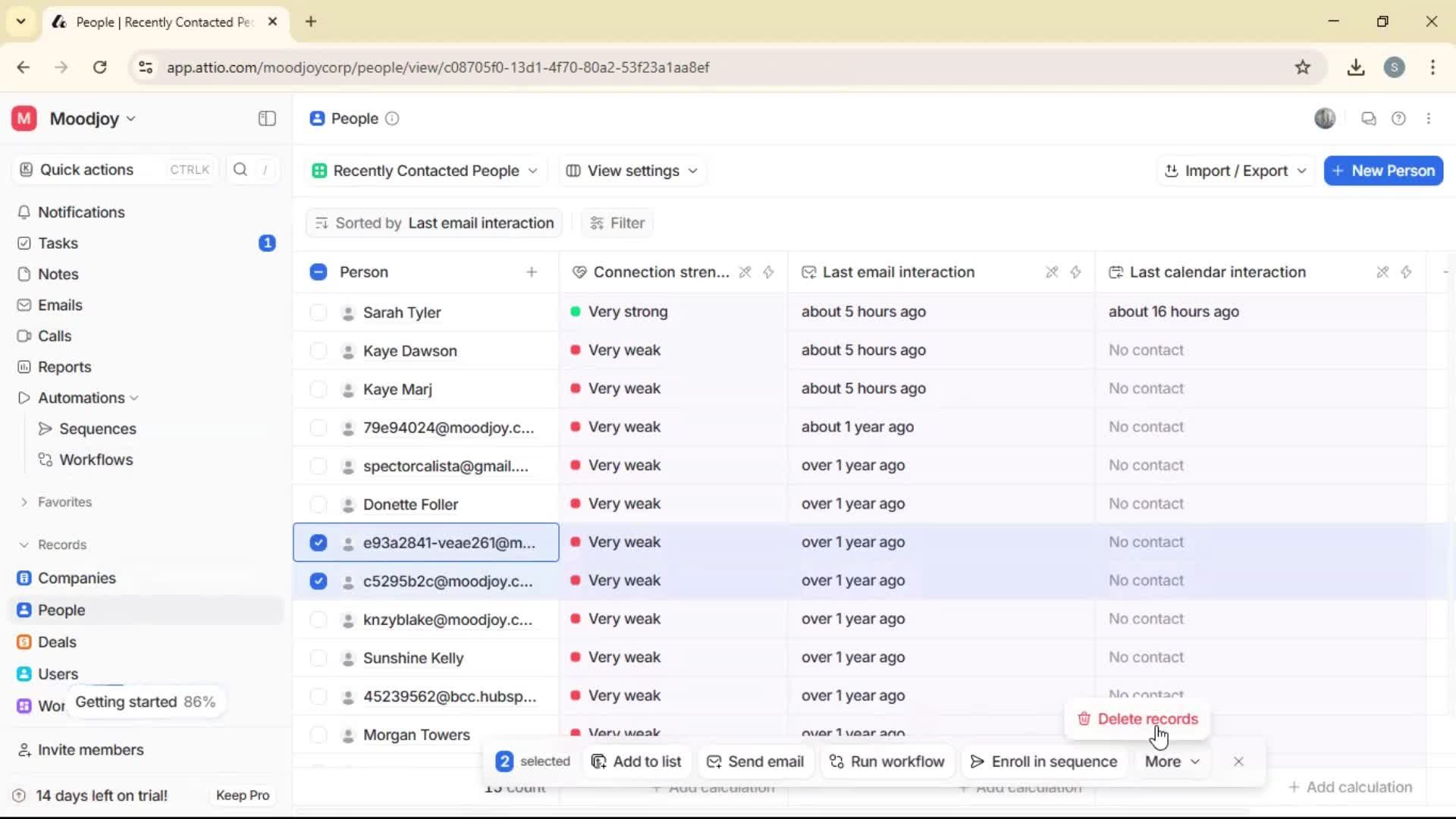Click the select-all checkbox in the Person header
Screen dimensions: 1456x819
tap(317, 271)
